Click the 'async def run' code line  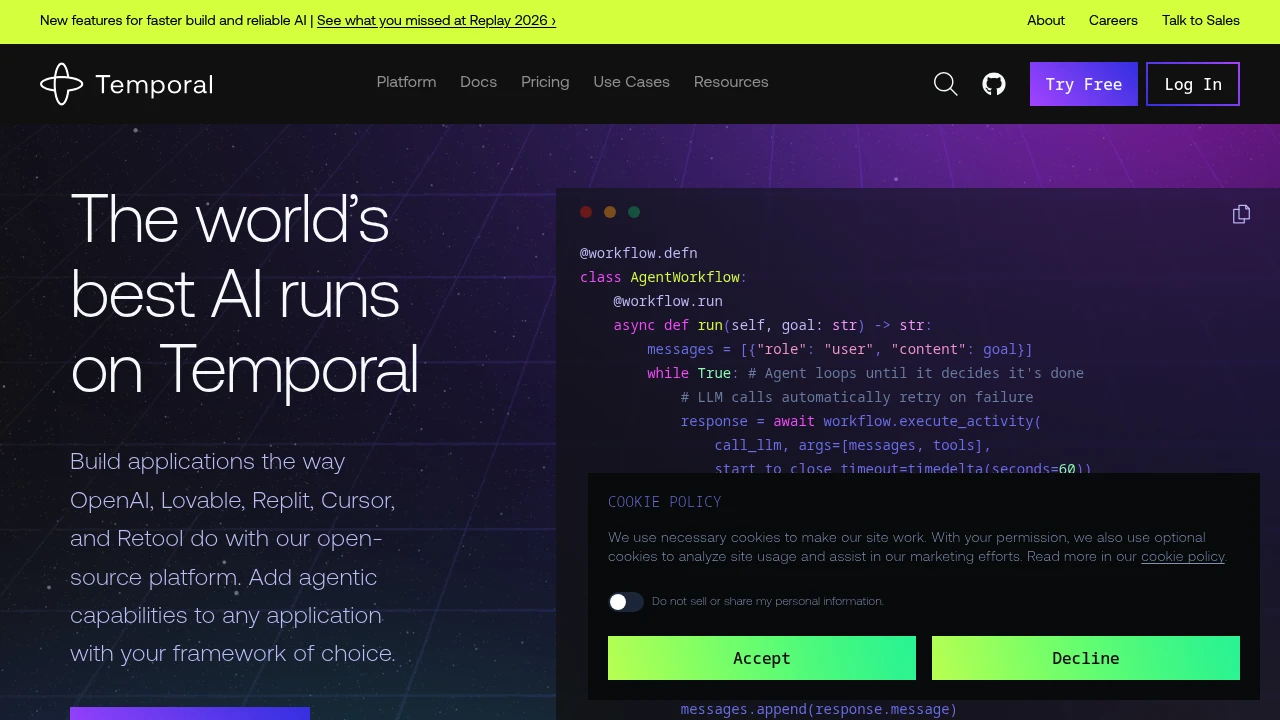[773, 325]
